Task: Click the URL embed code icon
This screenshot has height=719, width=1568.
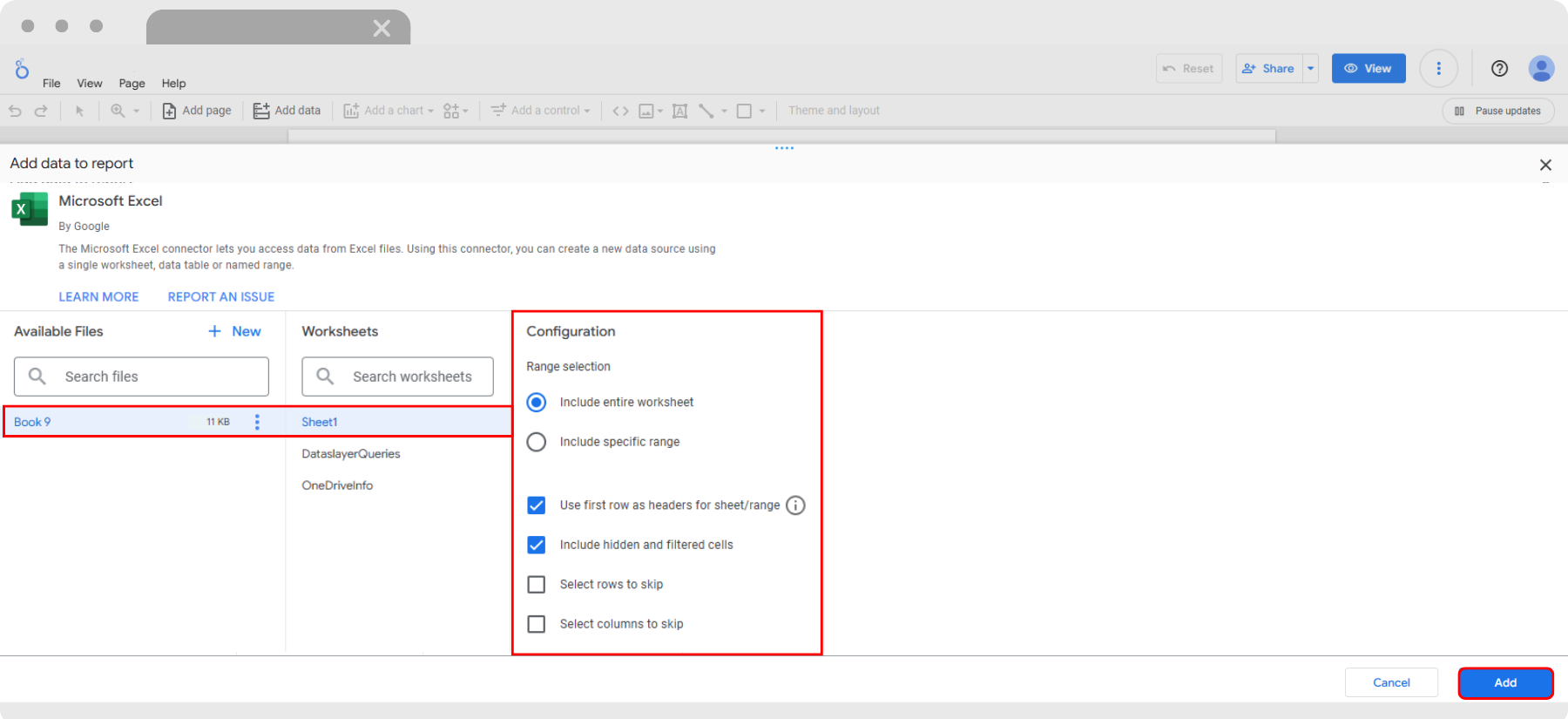Action: coord(620,111)
